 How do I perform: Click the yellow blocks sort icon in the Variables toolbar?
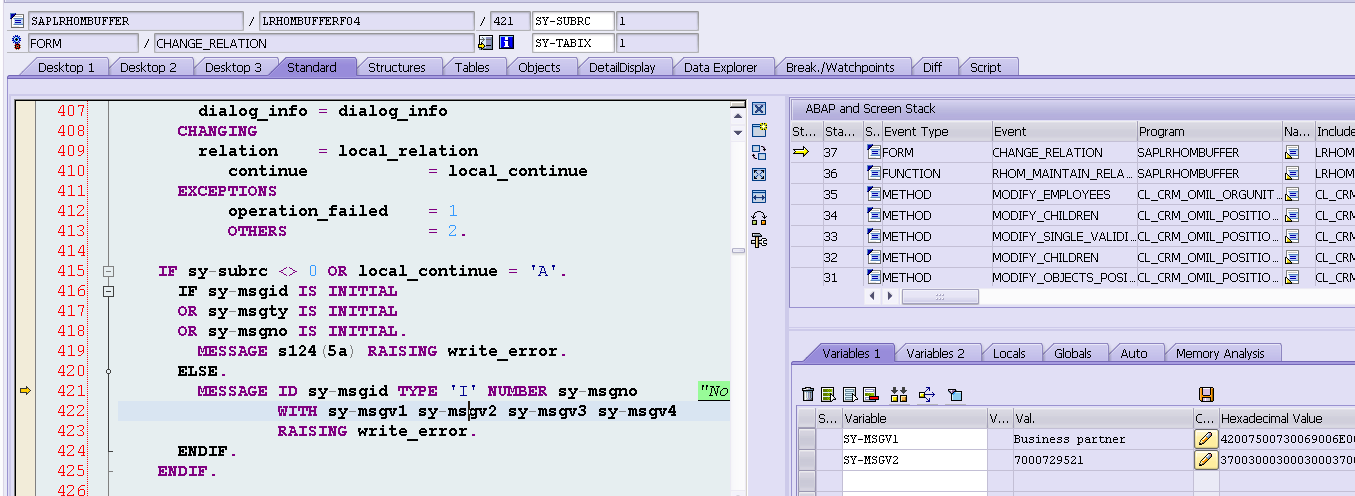pyautogui.click(x=899, y=395)
